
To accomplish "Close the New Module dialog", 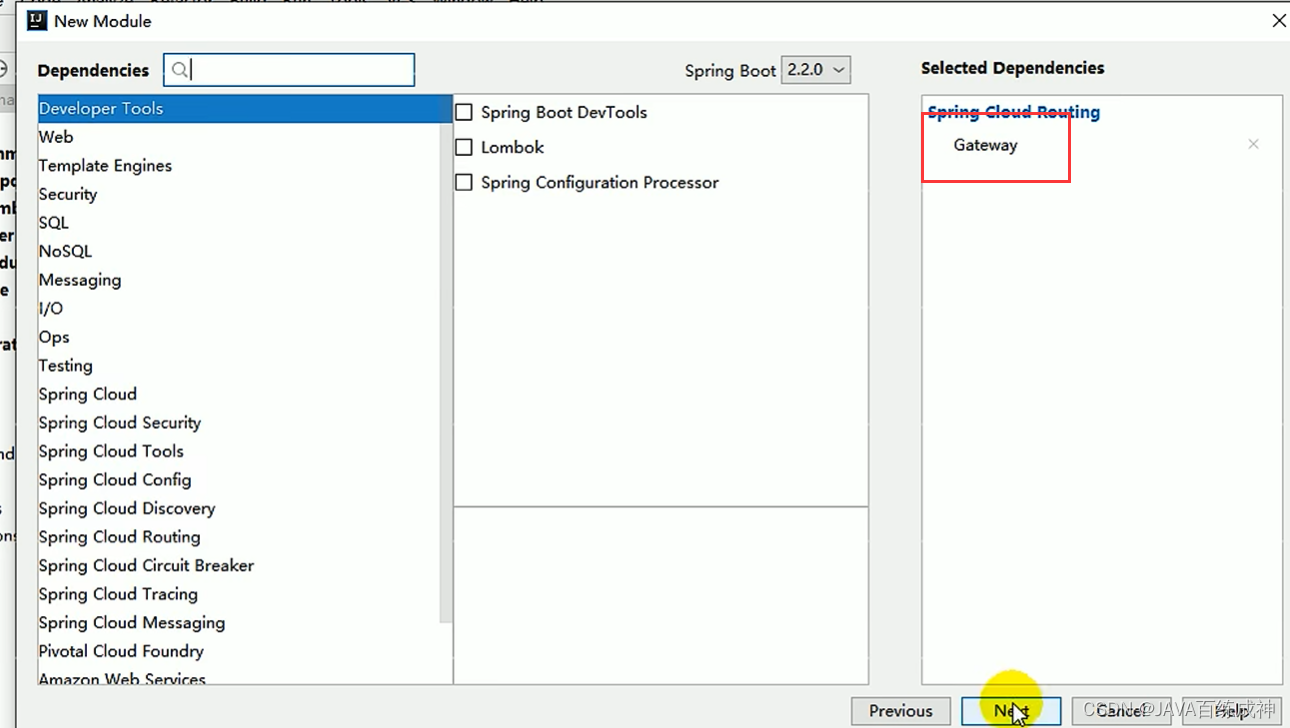I will click(1278, 20).
